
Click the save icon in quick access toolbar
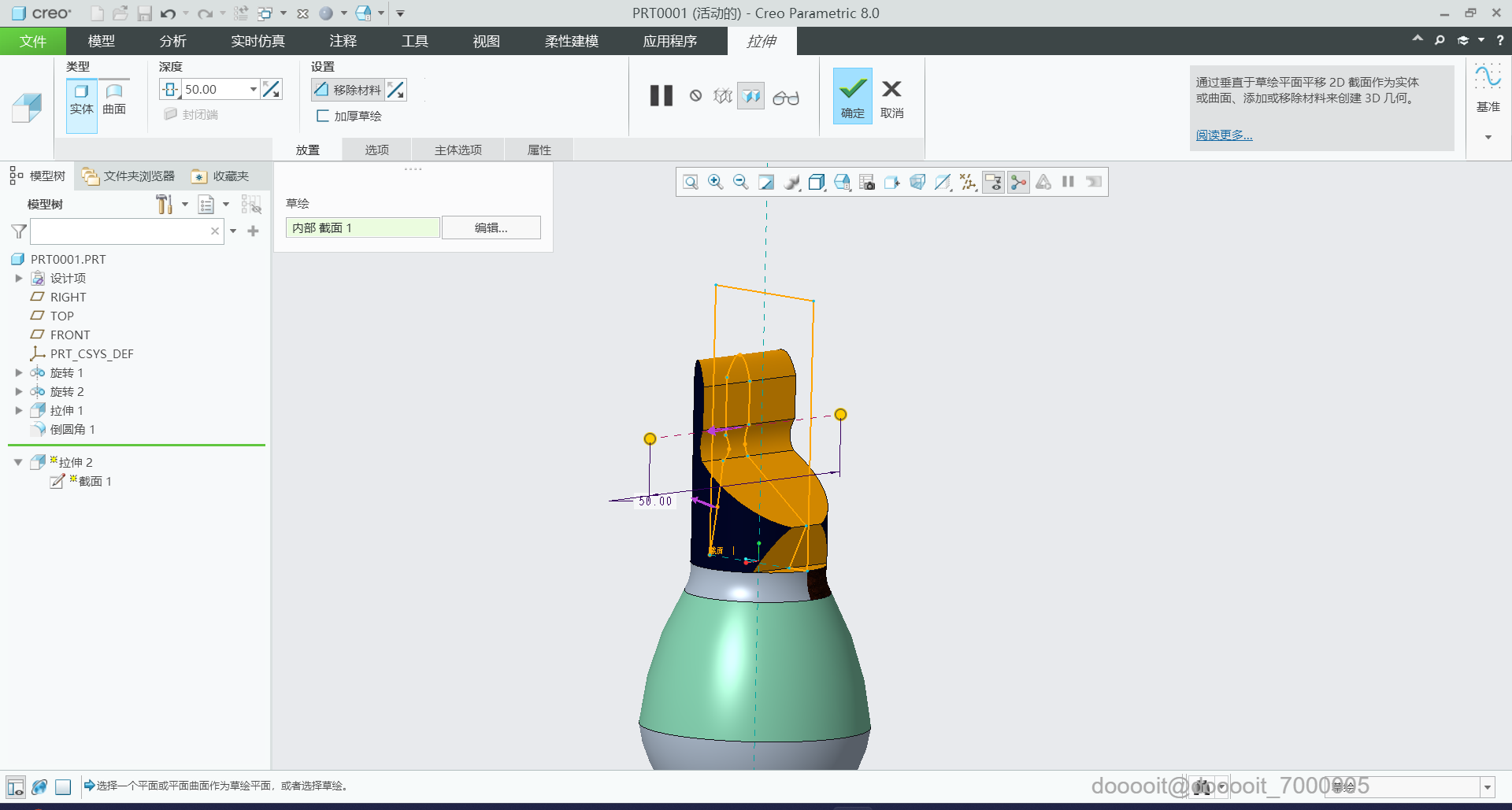tap(144, 13)
